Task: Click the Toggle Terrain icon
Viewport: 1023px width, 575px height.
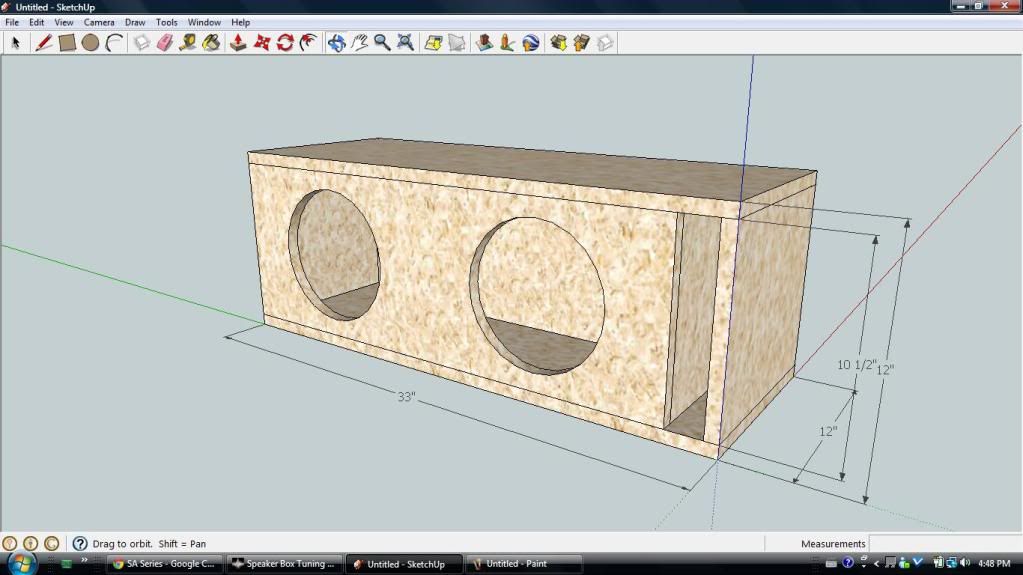Action: [457, 43]
